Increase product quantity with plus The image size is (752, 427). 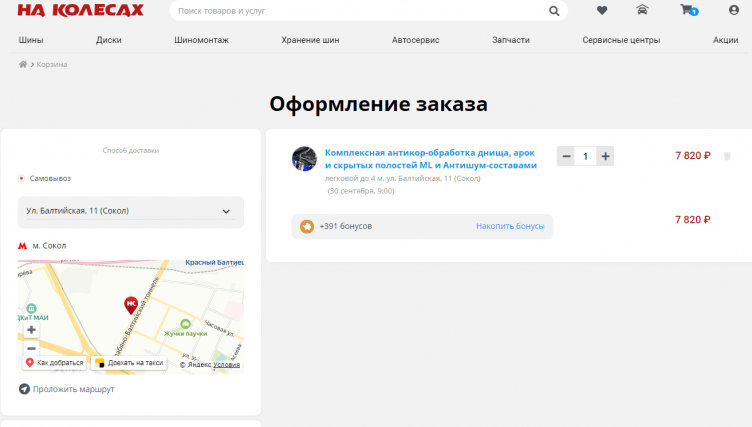click(605, 156)
